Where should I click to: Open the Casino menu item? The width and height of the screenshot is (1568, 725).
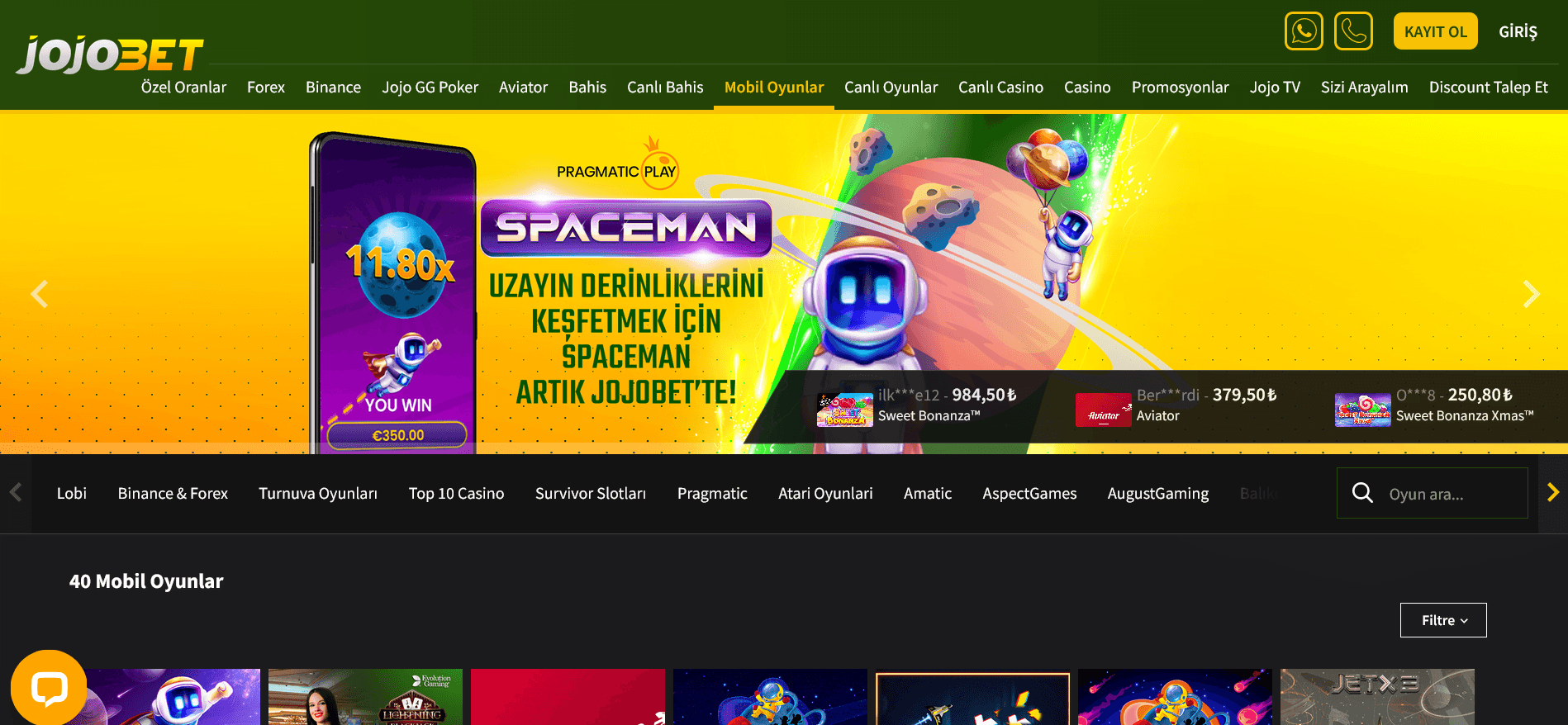[x=1087, y=87]
